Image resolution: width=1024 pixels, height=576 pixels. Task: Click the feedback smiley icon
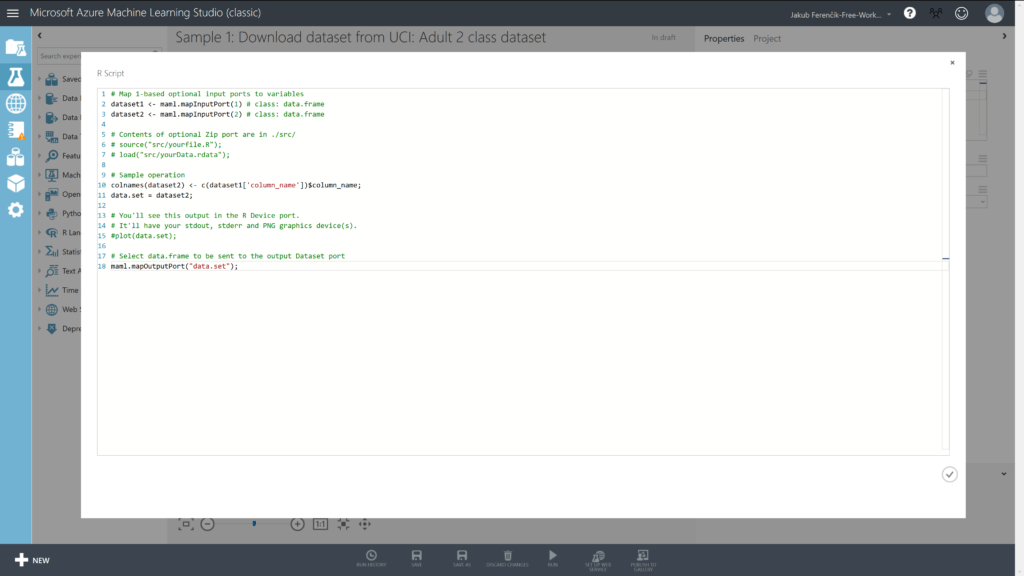(x=962, y=13)
